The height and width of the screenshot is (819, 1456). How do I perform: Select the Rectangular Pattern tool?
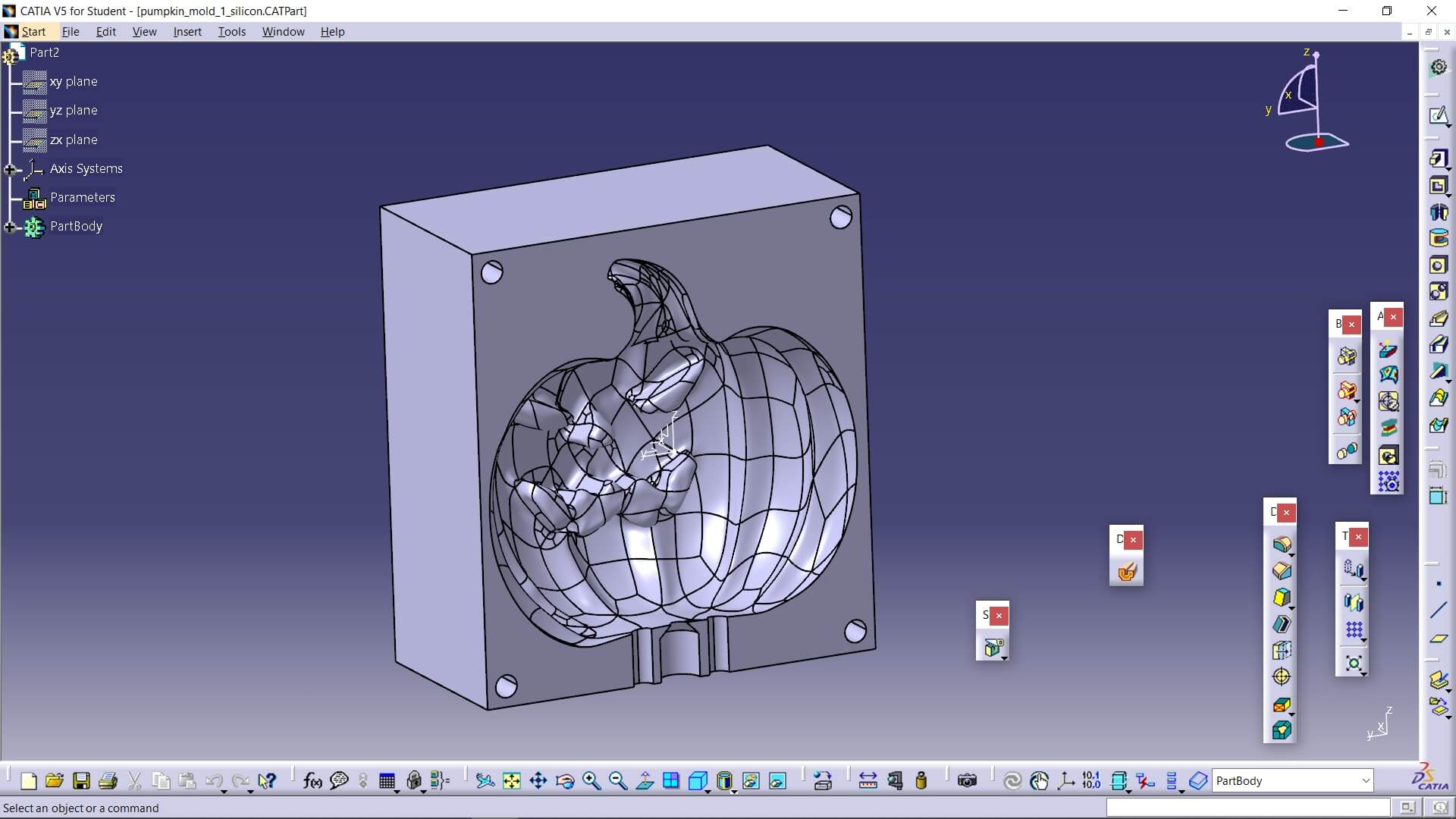tap(1354, 630)
